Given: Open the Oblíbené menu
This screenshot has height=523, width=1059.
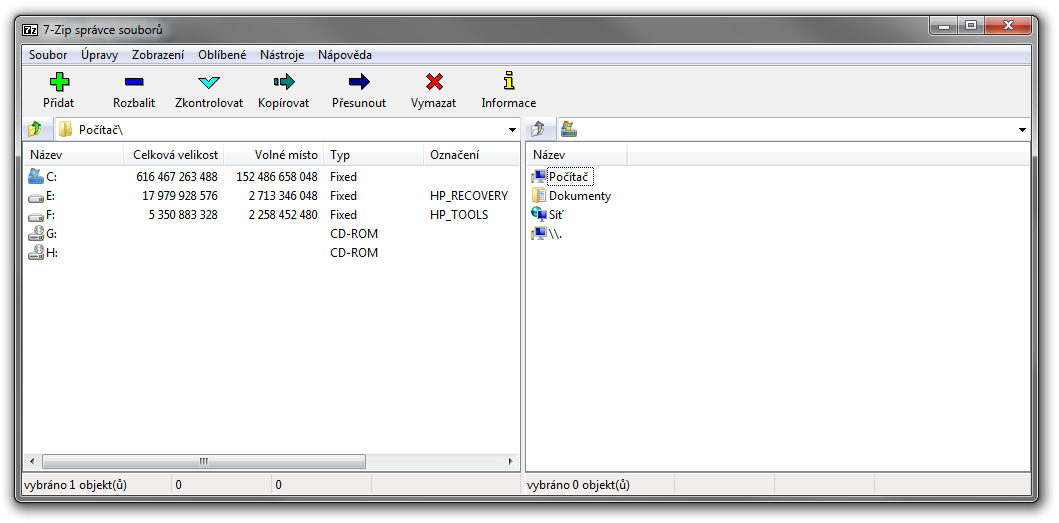Looking at the screenshot, I should click(x=222, y=55).
